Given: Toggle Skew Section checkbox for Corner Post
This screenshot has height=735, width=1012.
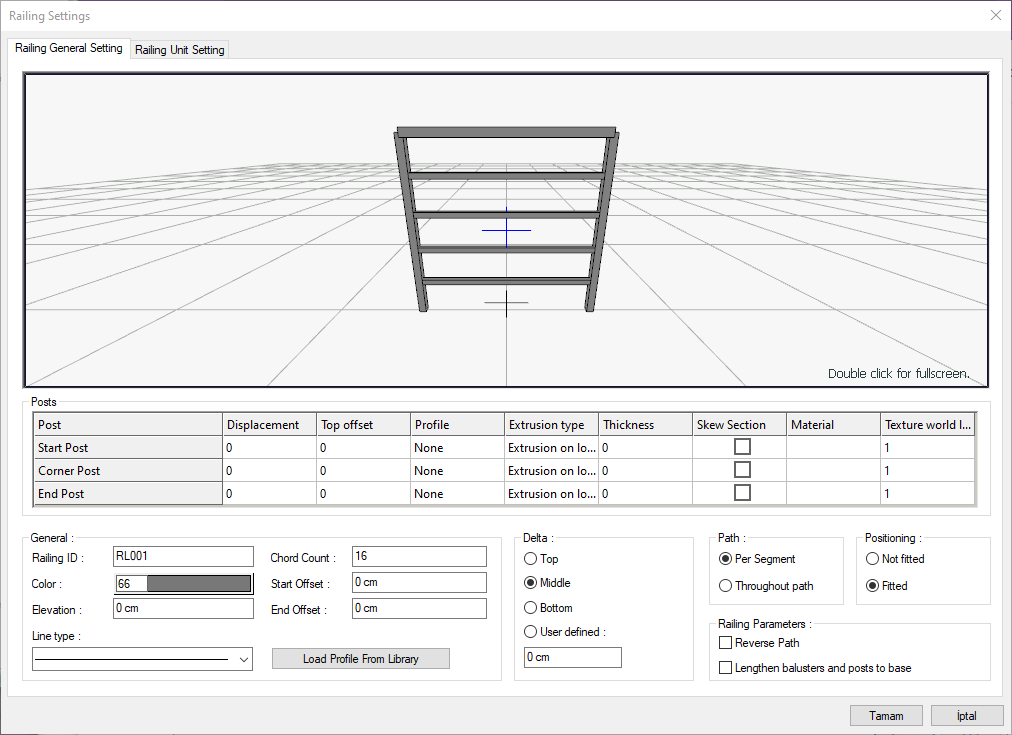Looking at the screenshot, I should [x=742, y=470].
